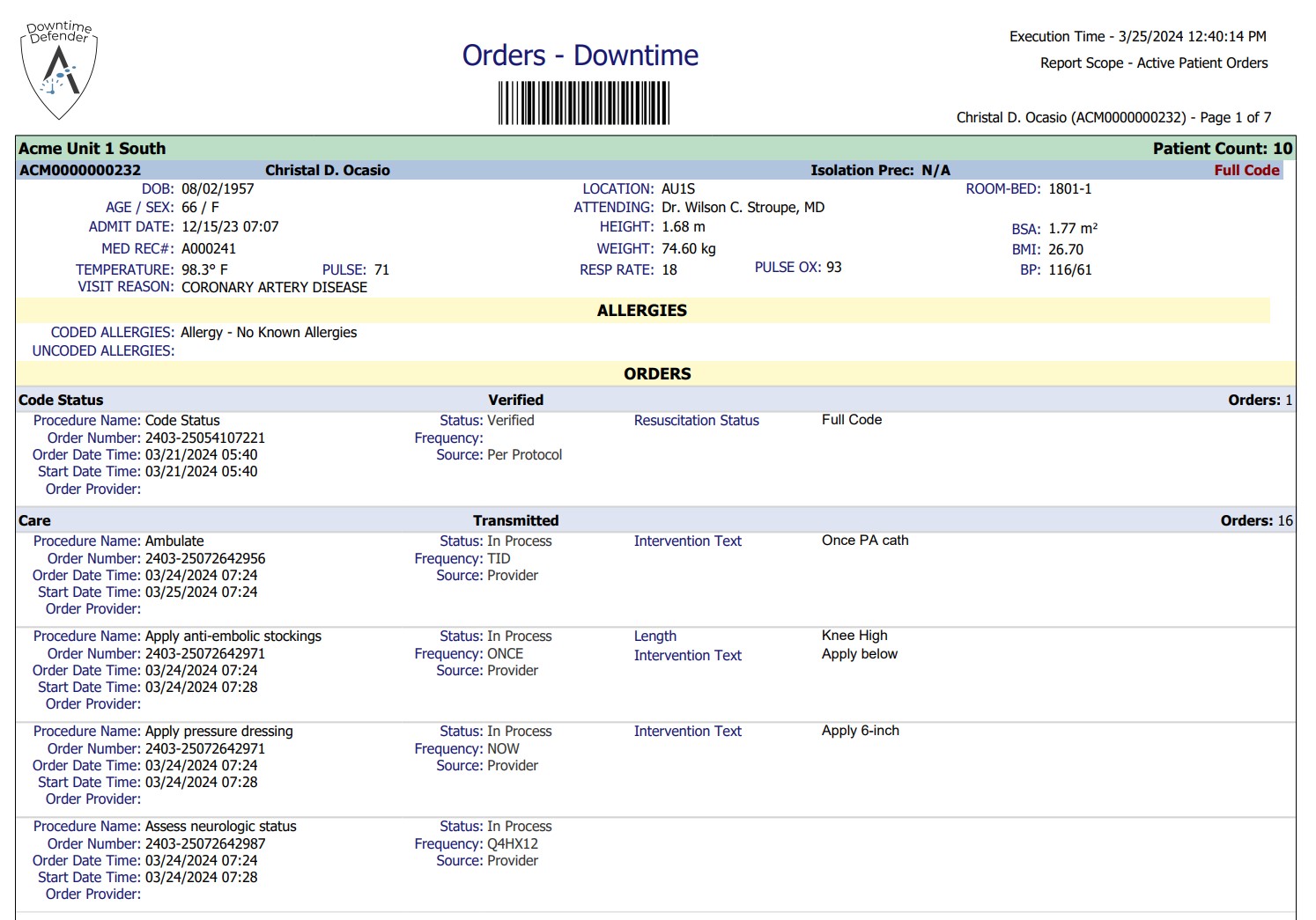Select the Acme Unit 1 South header
1316x920 pixels.
click(92, 149)
